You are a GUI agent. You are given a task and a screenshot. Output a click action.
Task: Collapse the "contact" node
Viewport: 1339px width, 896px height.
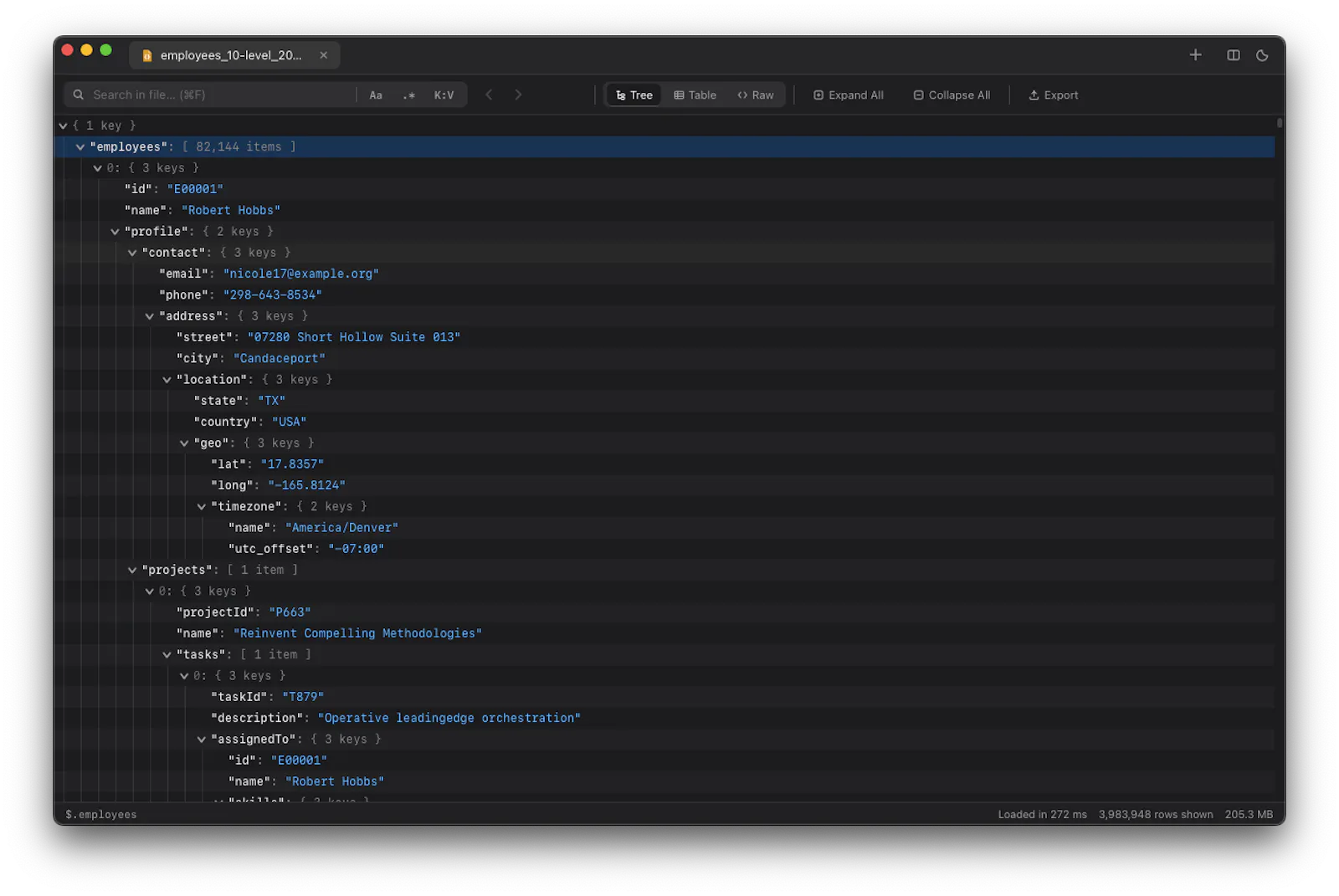pyautogui.click(x=132, y=253)
